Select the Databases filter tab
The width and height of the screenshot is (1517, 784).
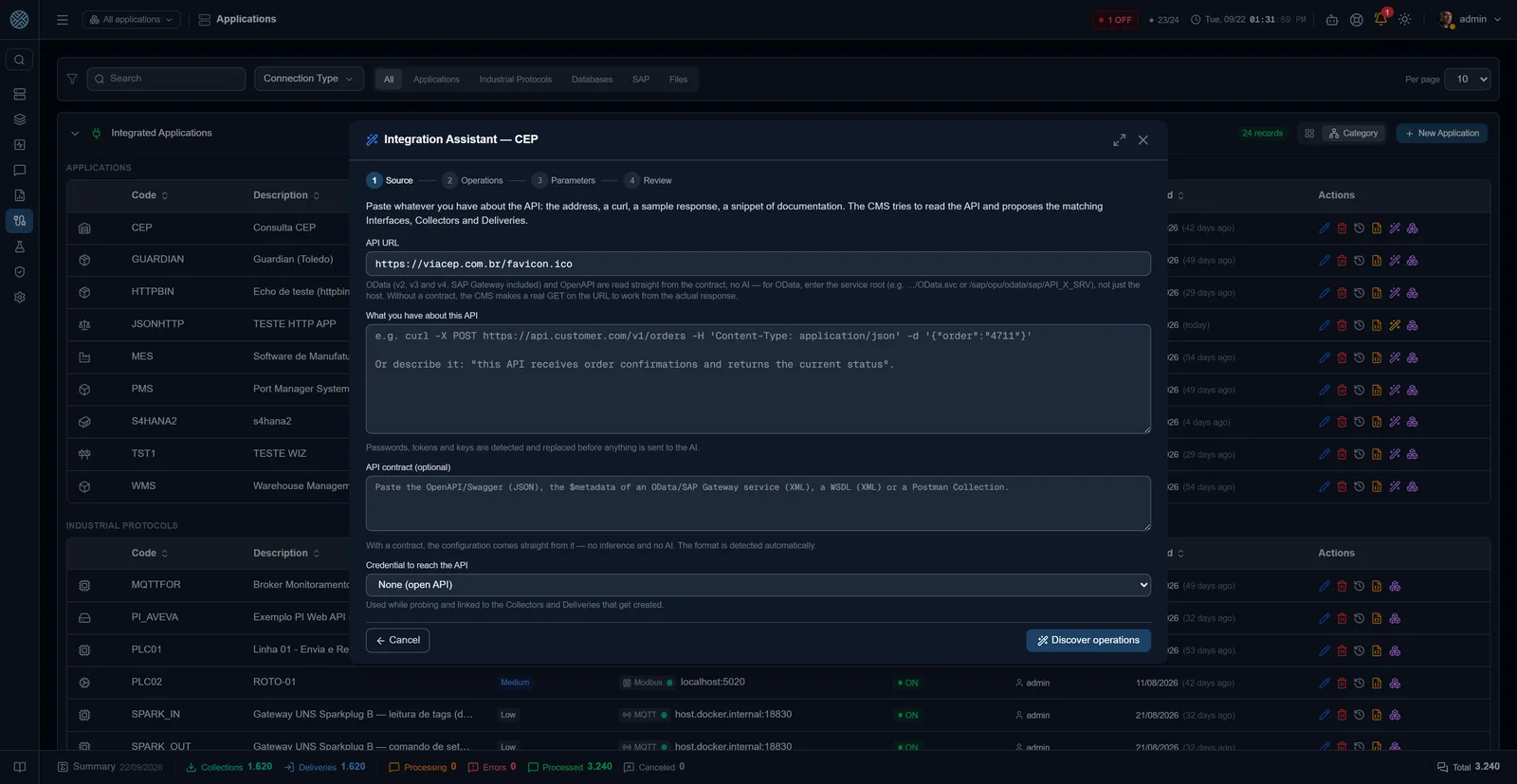point(592,80)
